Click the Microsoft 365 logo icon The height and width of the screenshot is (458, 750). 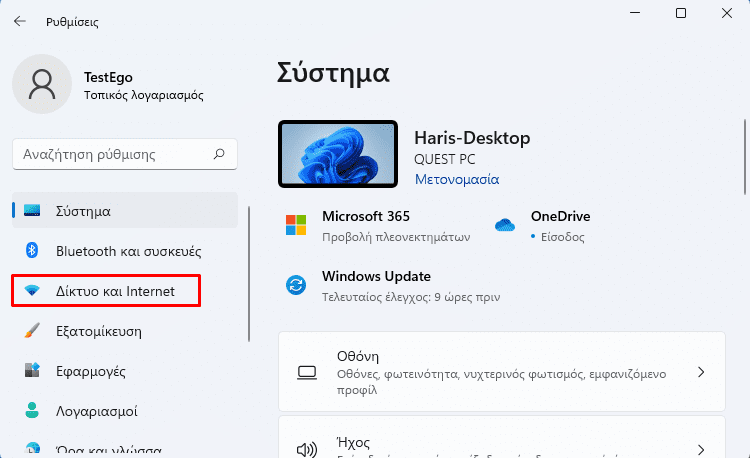[x=296, y=225]
